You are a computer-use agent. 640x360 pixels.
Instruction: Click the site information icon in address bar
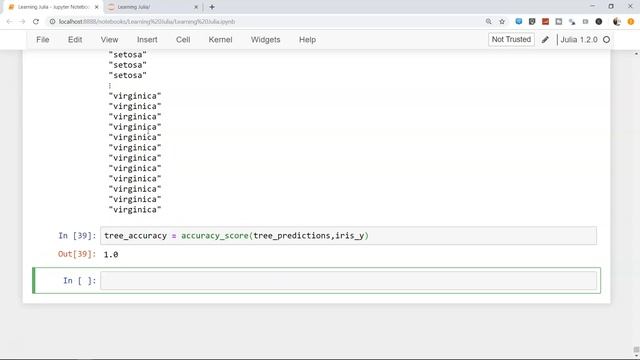tap(52, 22)
